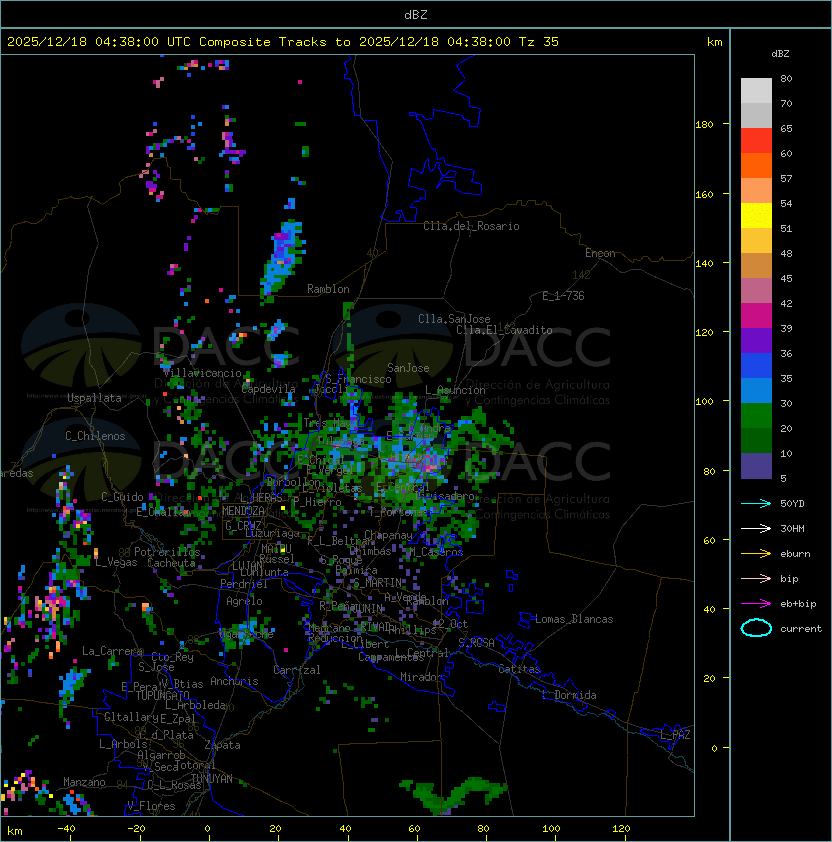Click the 'dBZ' title at window top
Viewport: 832px width, 842px height.
pyautogui.click(x=416, y=15)
